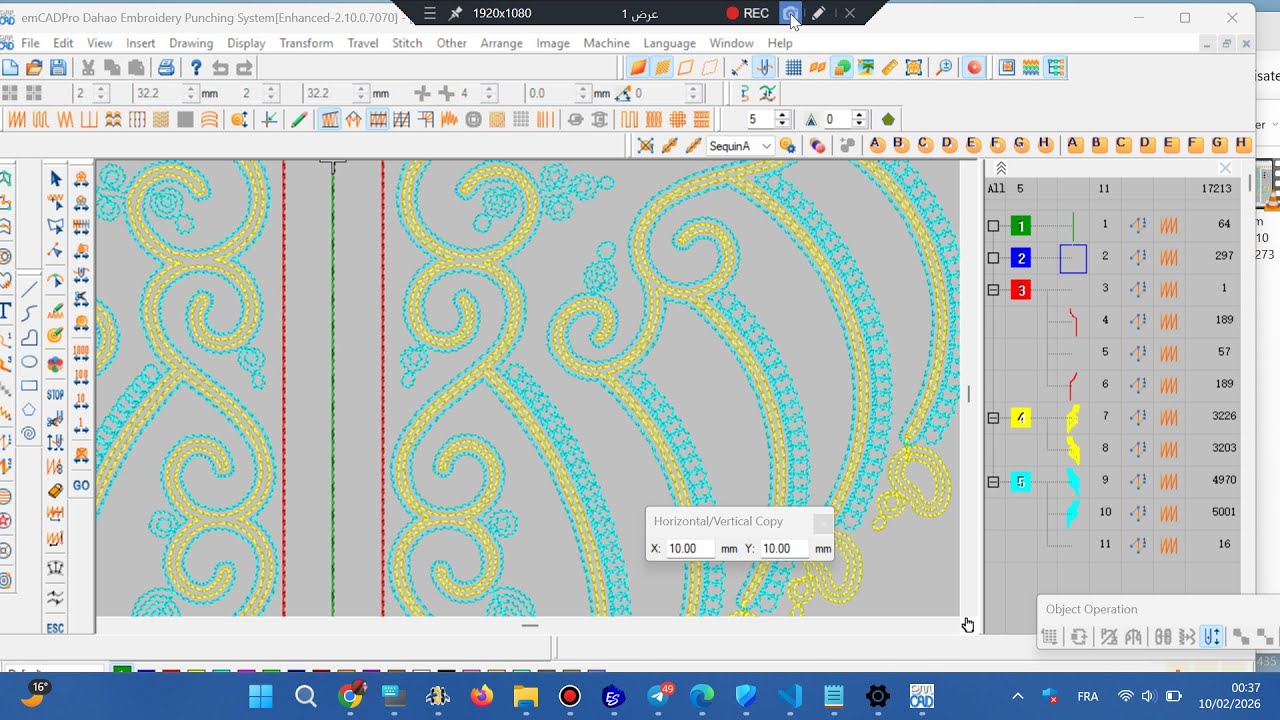Click the yellow color 4 swatch
The image size is (1280, 720).
[1020, 418]
